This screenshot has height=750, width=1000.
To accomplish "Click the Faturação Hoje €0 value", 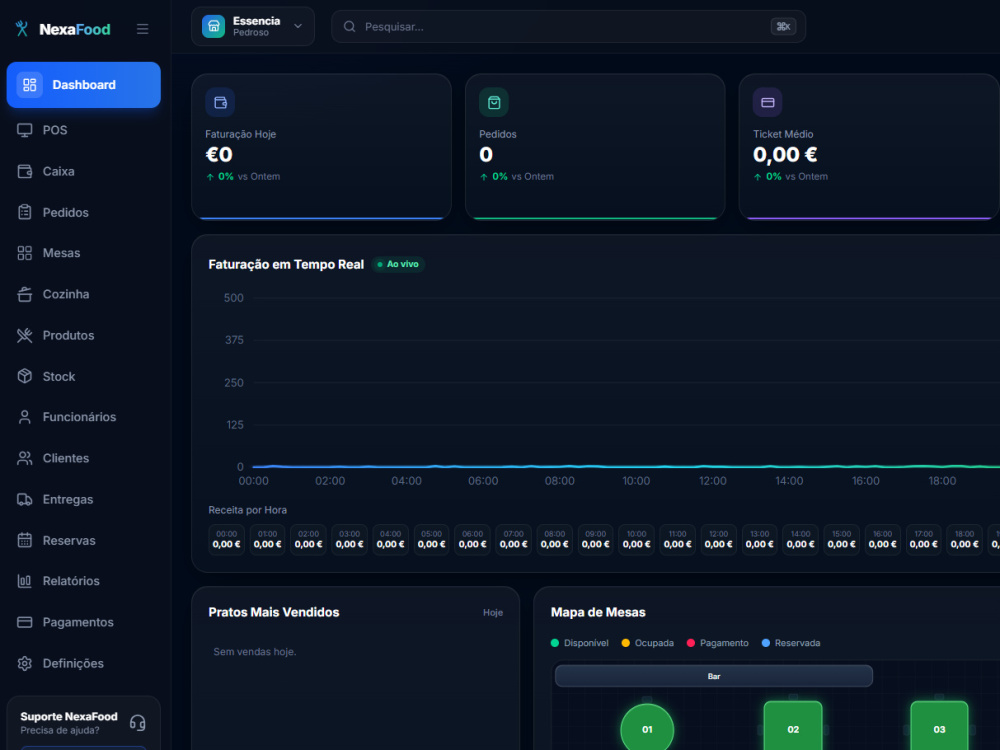I will pos(219,154).
